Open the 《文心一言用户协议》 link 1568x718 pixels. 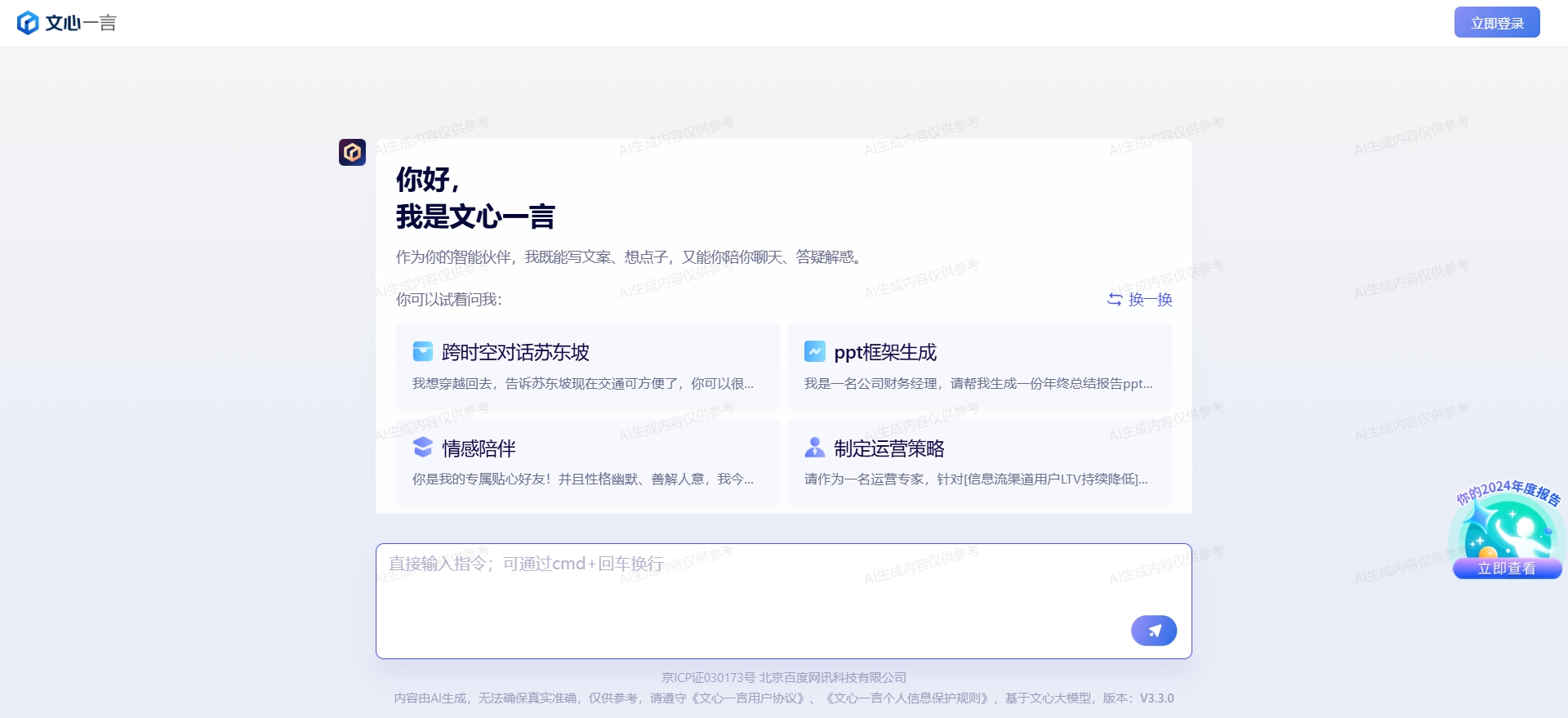pyautogui.click(x=748, y=698)
